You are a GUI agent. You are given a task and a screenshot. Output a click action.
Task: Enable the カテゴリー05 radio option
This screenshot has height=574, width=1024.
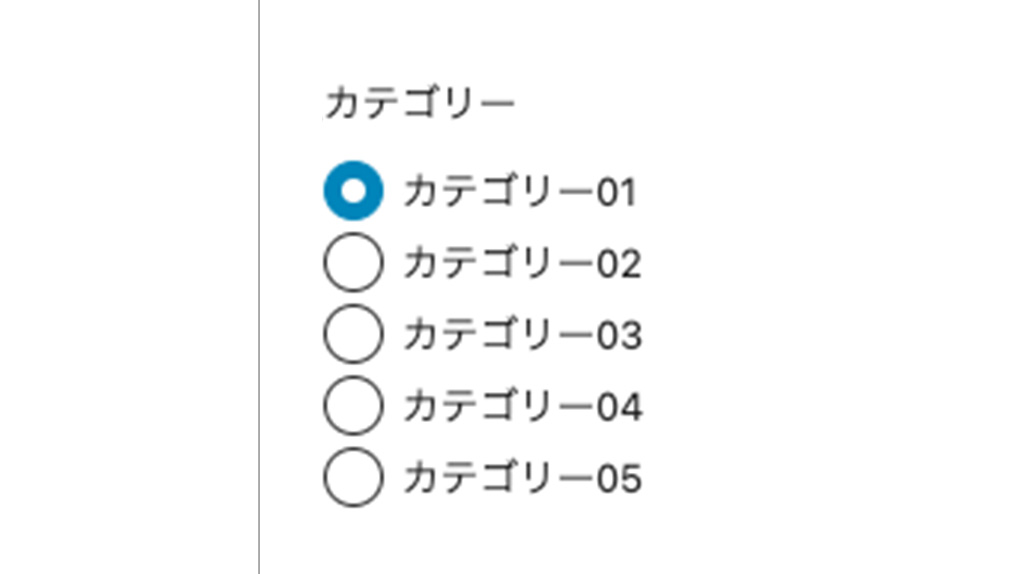353,477
